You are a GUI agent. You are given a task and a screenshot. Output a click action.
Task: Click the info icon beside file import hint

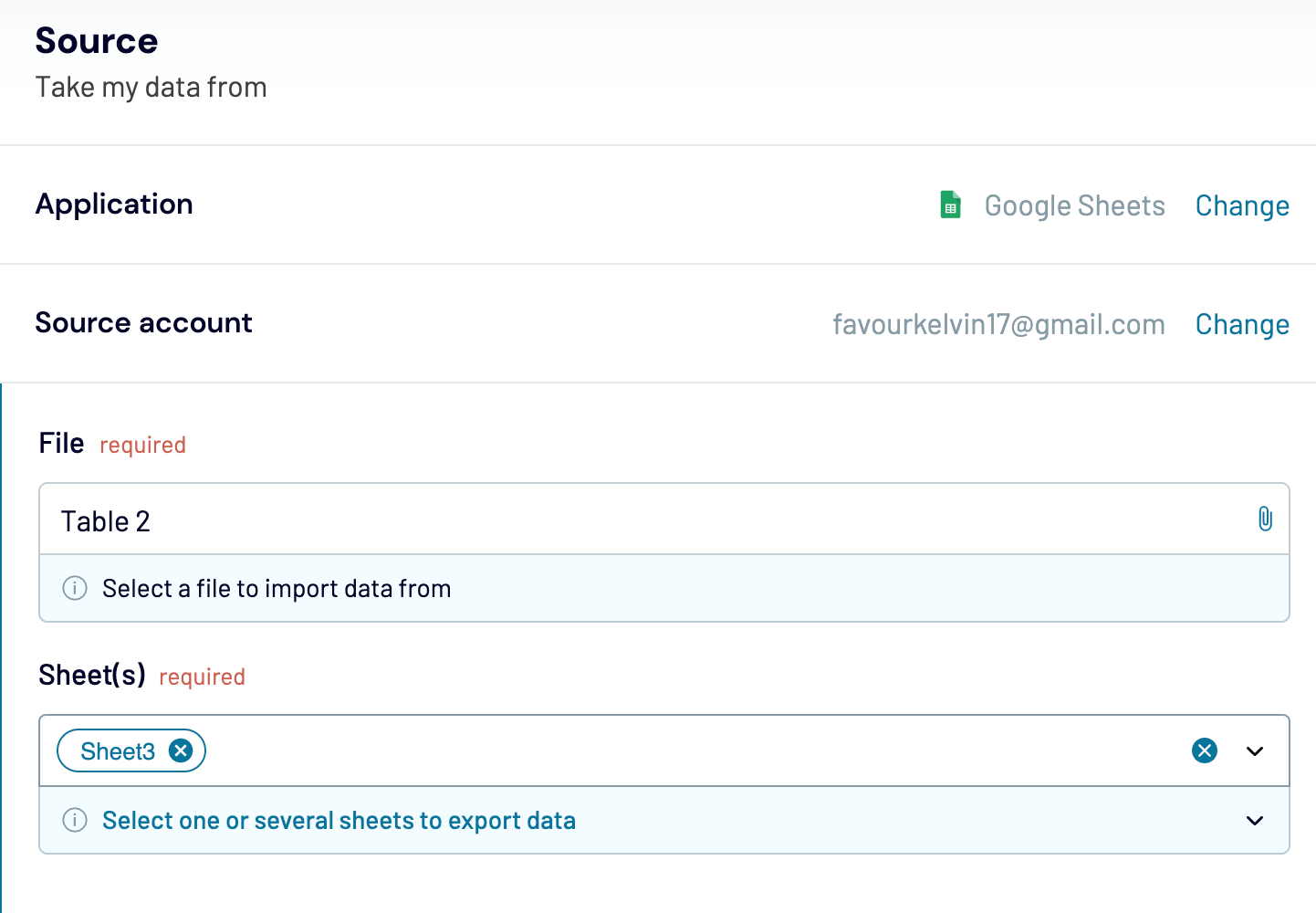pos(74,588)
